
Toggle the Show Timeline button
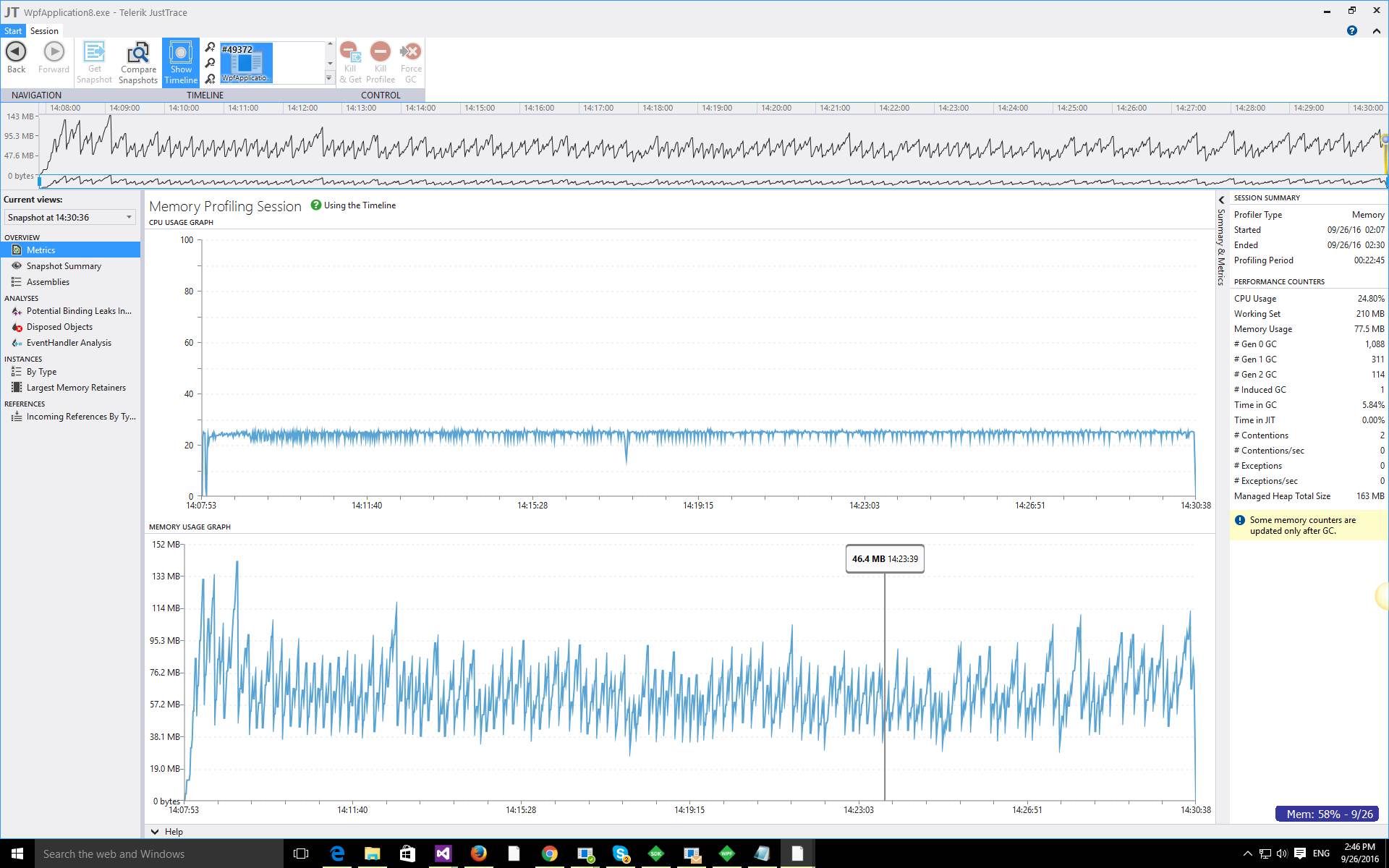click(180, 62)
